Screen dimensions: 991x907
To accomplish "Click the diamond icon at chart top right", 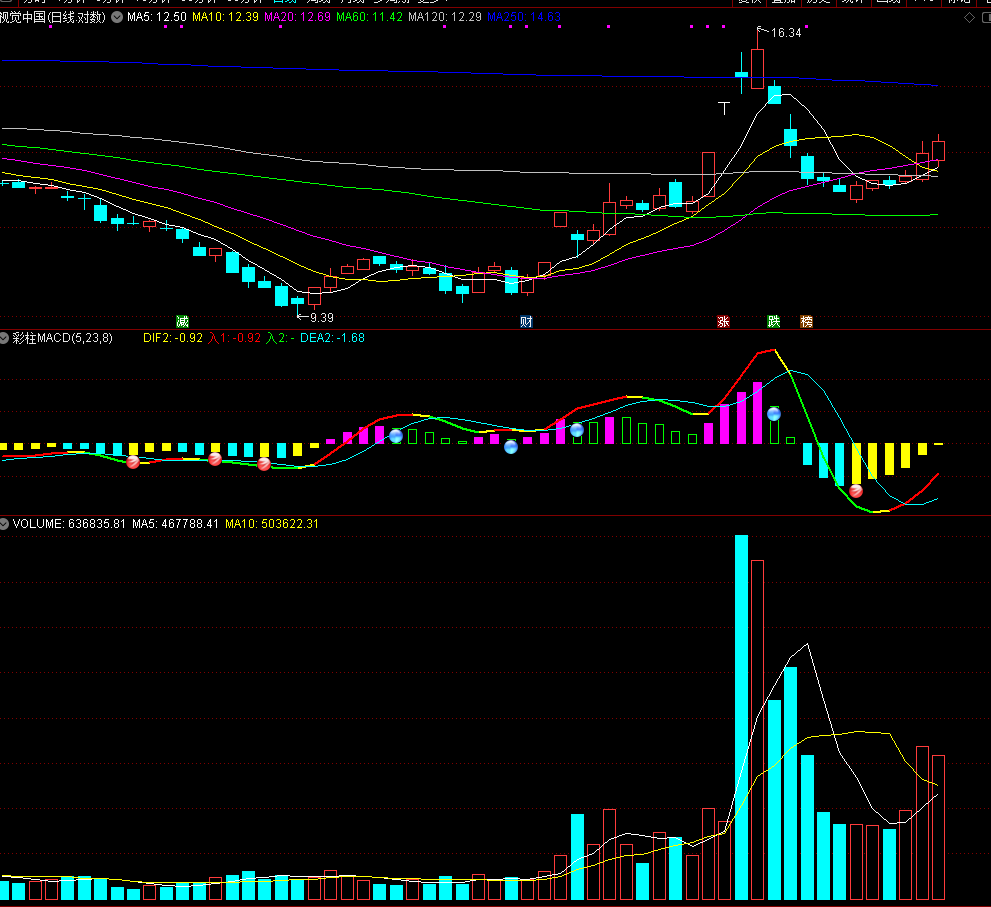I will click(969, 18).
